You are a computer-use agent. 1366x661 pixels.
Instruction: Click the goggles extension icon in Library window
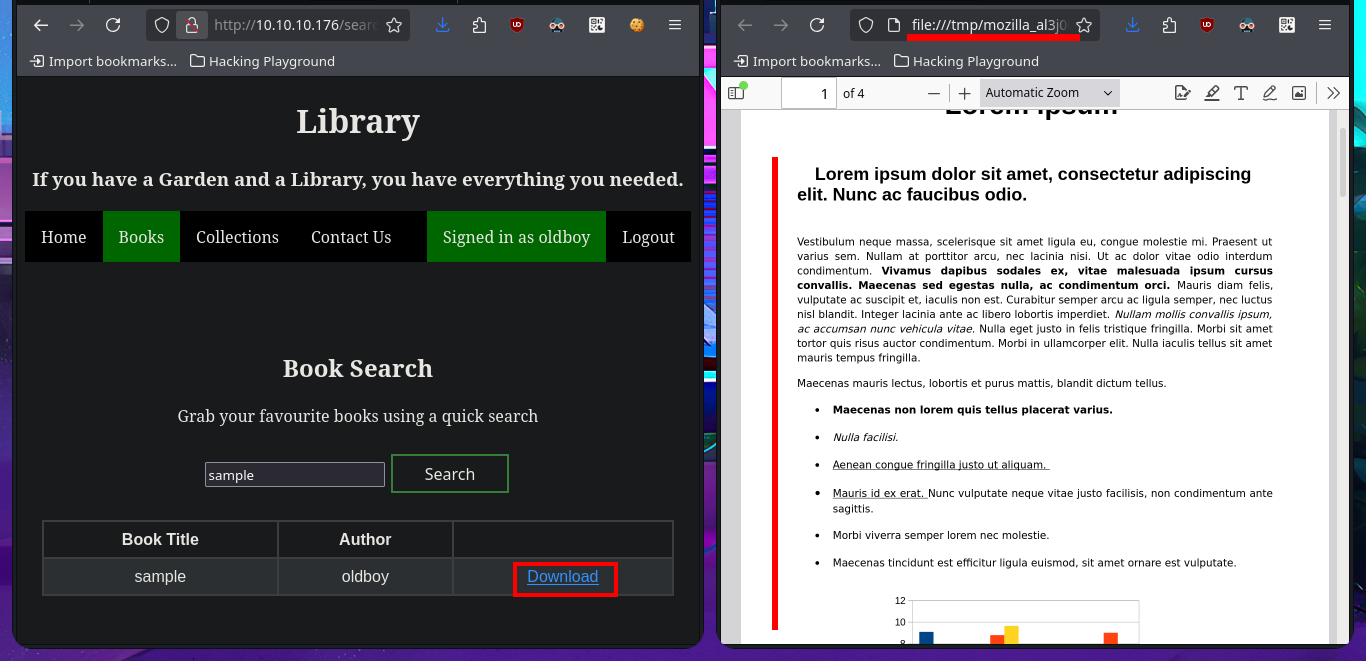557,25
